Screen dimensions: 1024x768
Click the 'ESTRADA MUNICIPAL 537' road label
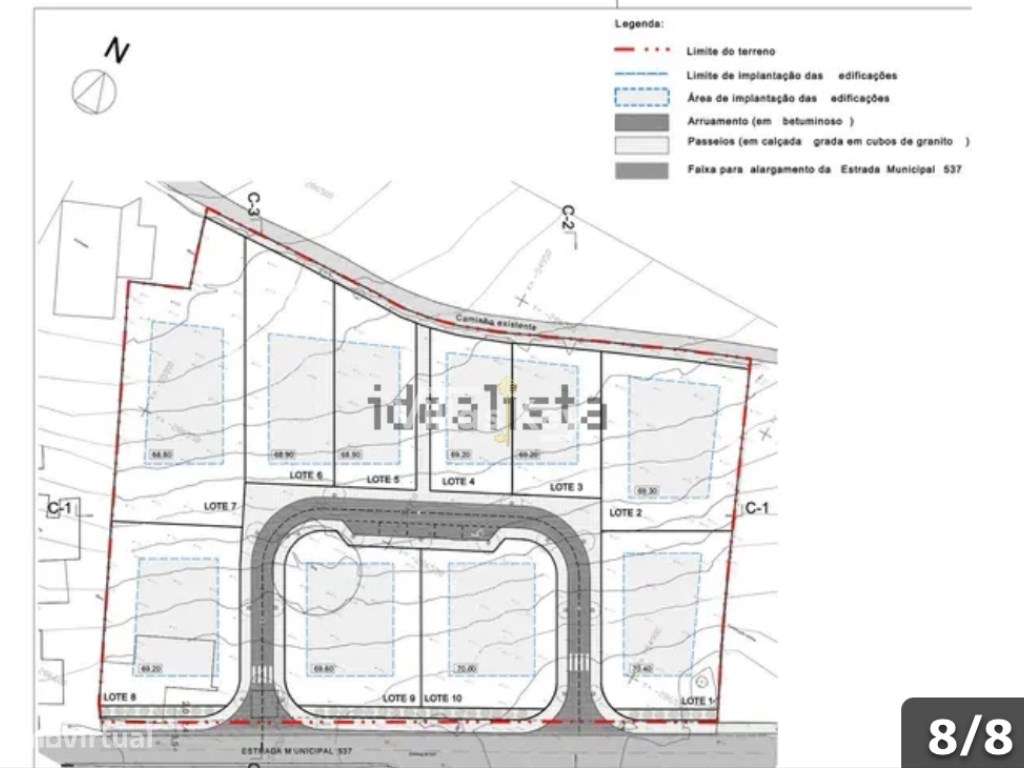296,751
